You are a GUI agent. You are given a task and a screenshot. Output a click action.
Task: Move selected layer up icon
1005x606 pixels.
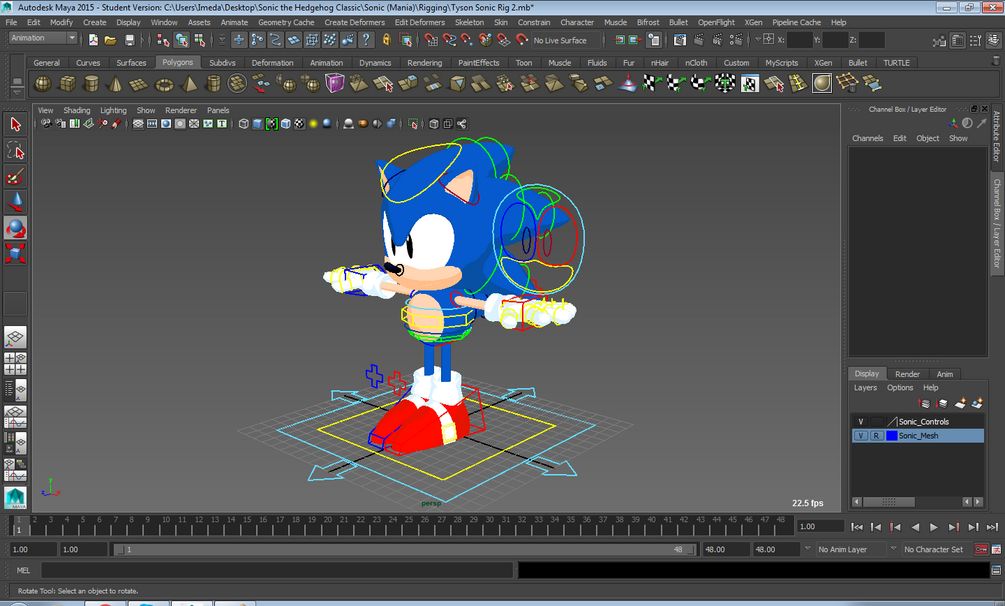tap(924, 403)
